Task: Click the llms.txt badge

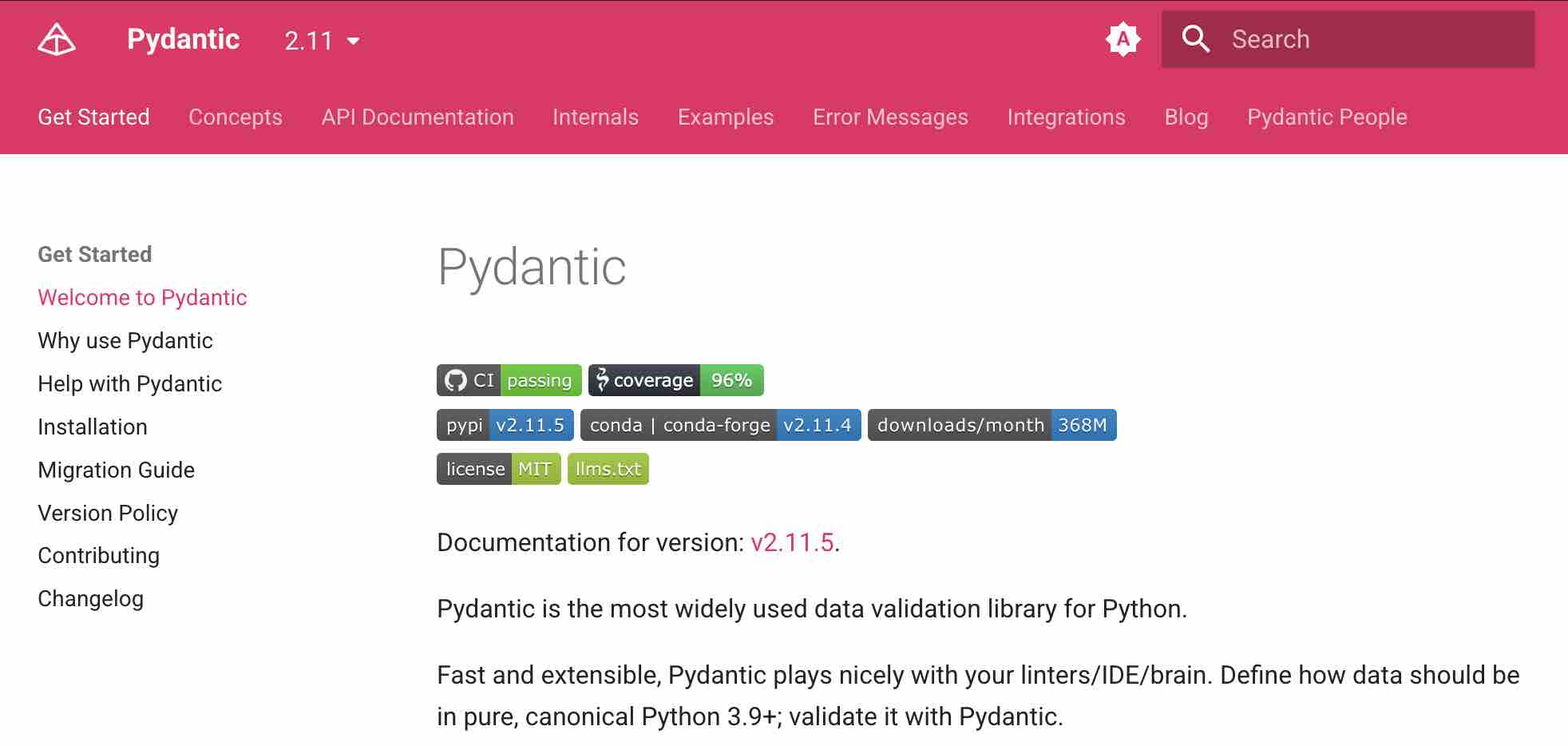Action: (608, 469)
